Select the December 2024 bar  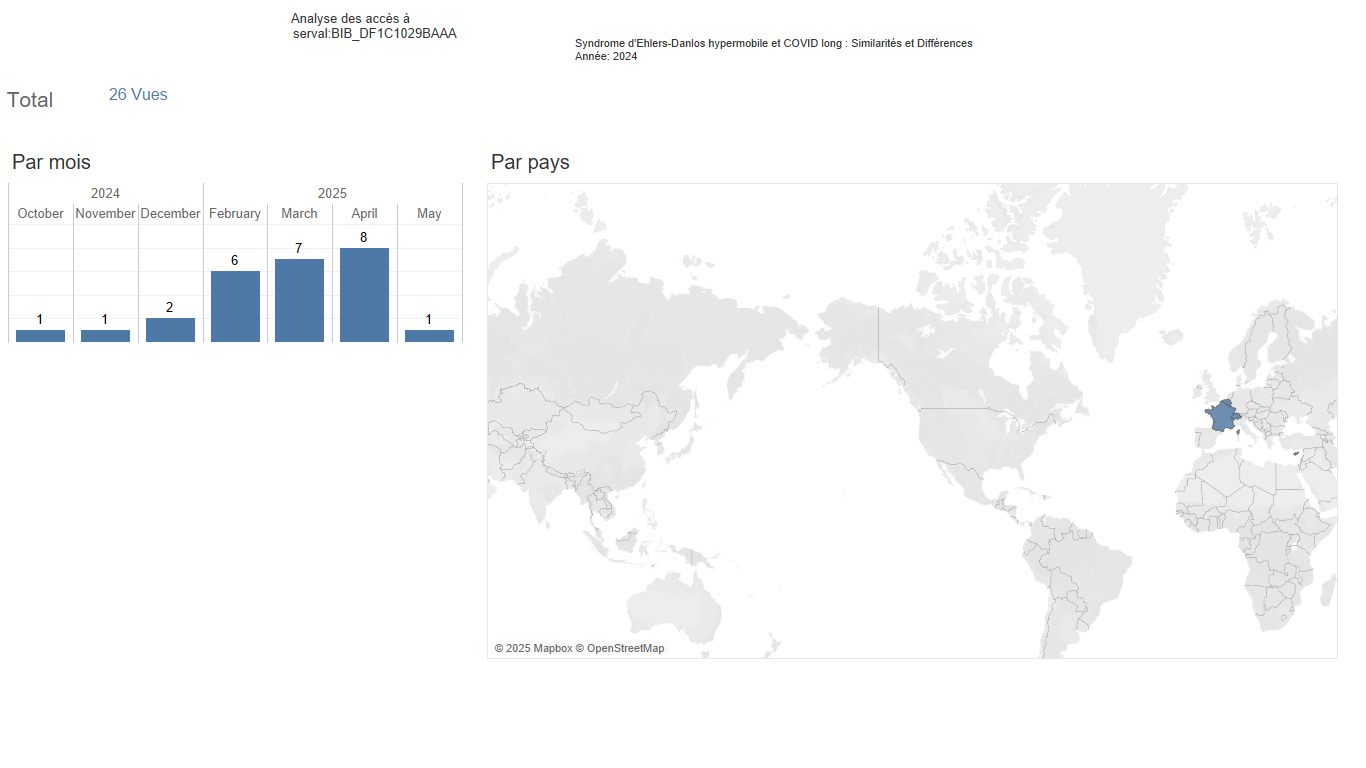[x=170, y=330]
